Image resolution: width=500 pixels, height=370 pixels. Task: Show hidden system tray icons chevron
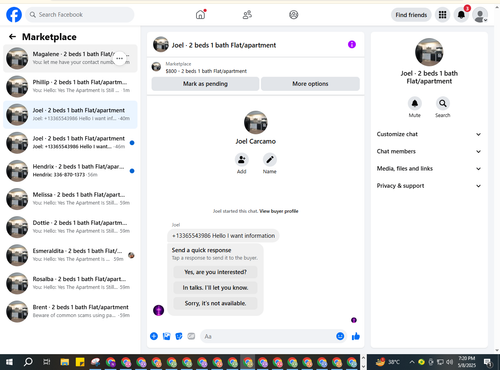[x=412, y=362]
